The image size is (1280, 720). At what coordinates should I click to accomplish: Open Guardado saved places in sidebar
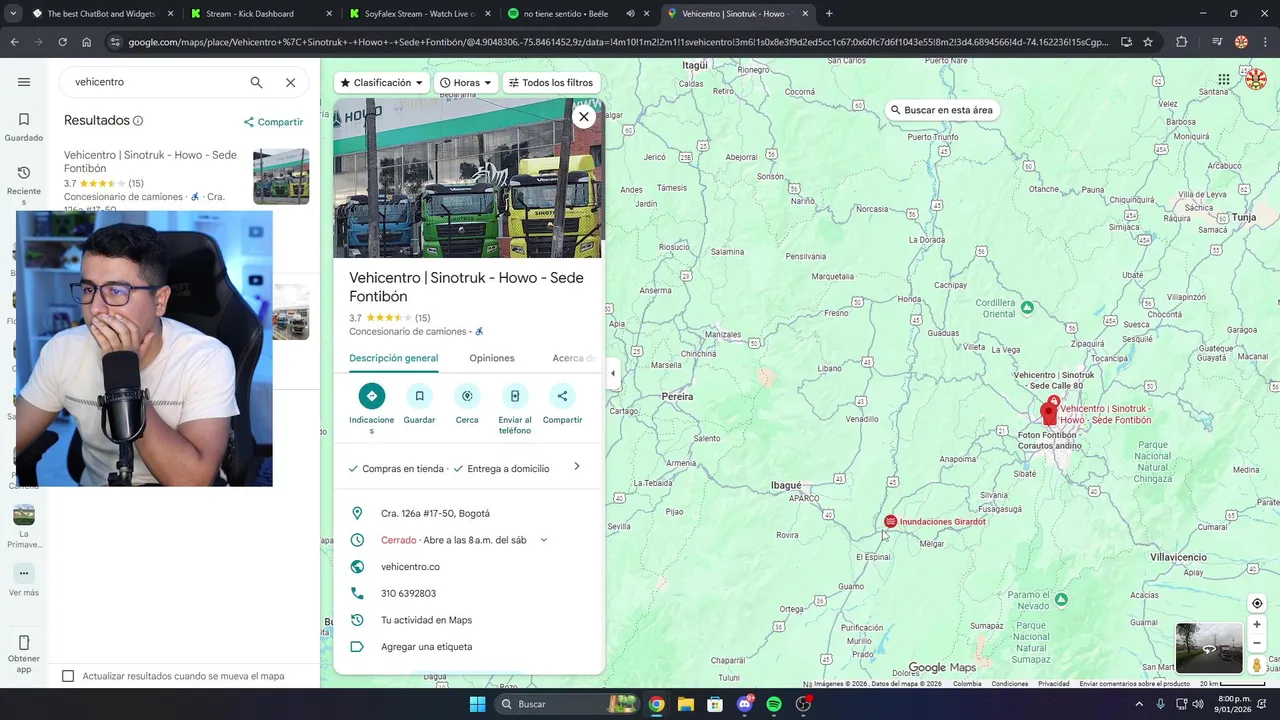click(x=24, y=127)
